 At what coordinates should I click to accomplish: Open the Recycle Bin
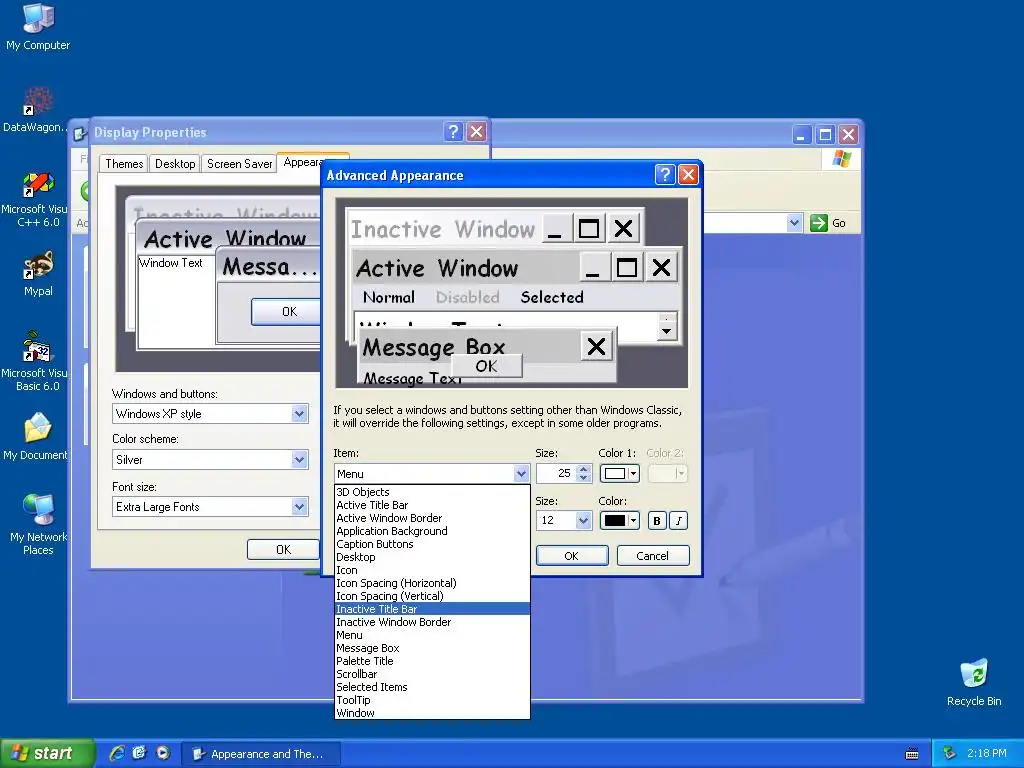(974, 682)
